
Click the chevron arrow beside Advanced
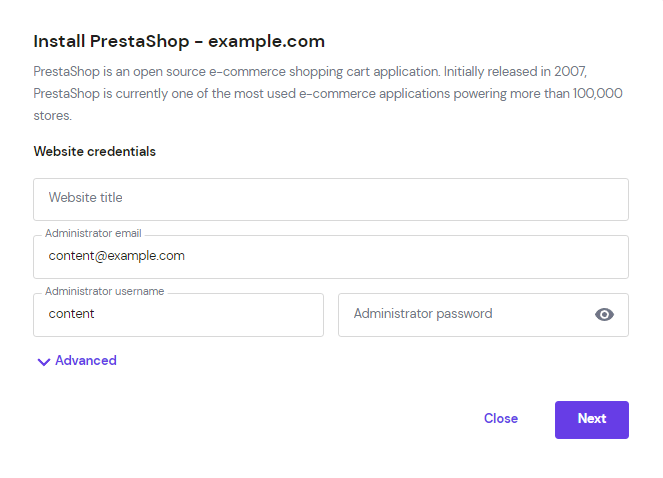point(43,362)
